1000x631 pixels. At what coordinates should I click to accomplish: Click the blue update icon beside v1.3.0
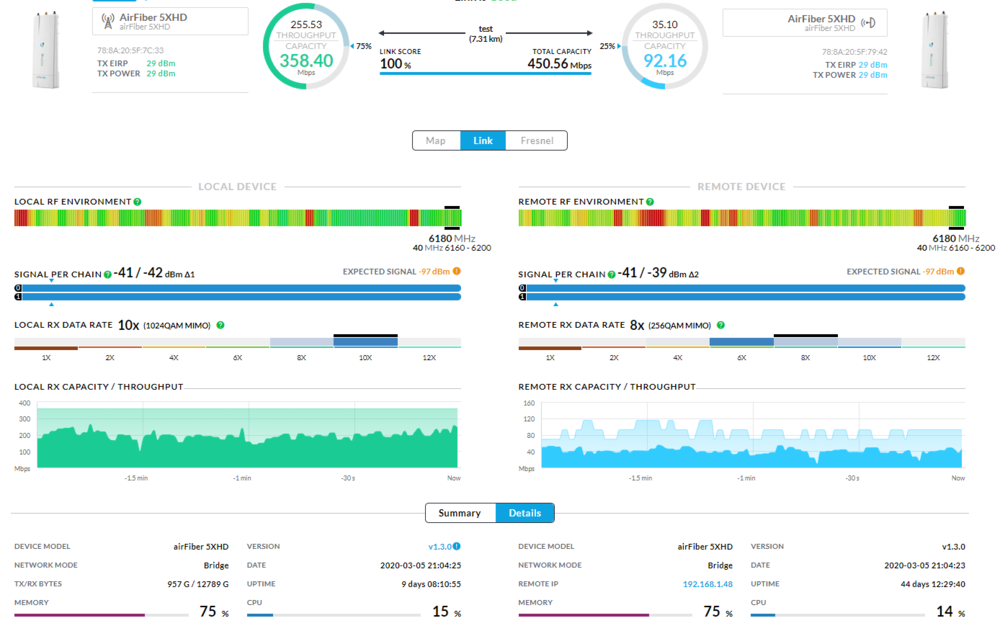(x=457, y=547)
